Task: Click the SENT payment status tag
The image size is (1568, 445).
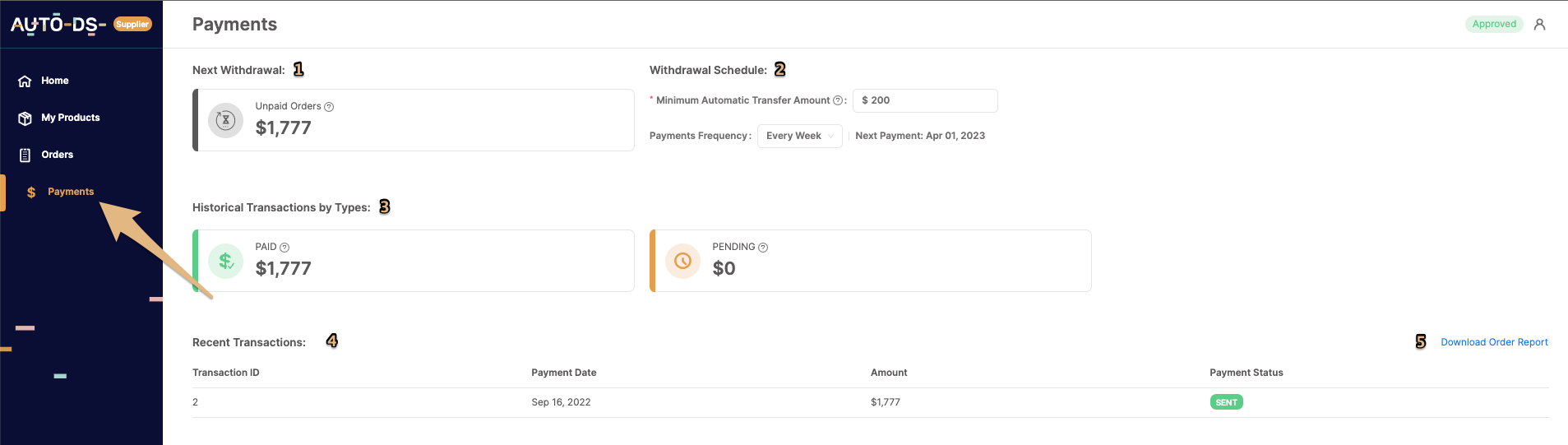Action: [x=1226, y=402]
